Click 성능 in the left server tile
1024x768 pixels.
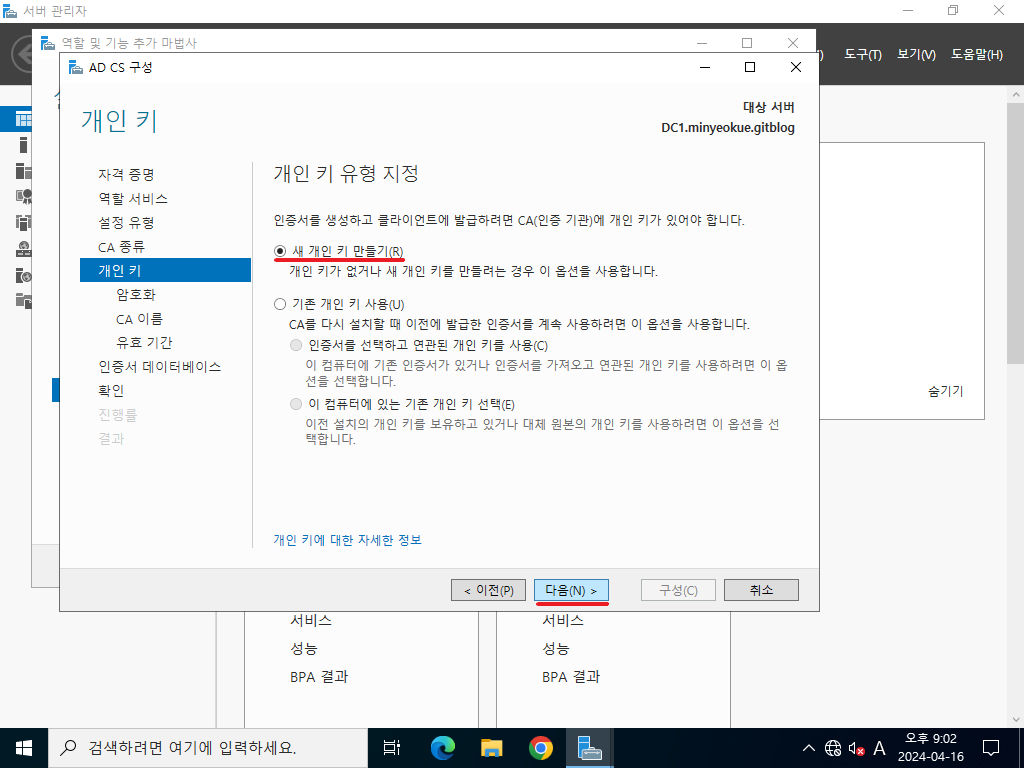coord(304,648)
